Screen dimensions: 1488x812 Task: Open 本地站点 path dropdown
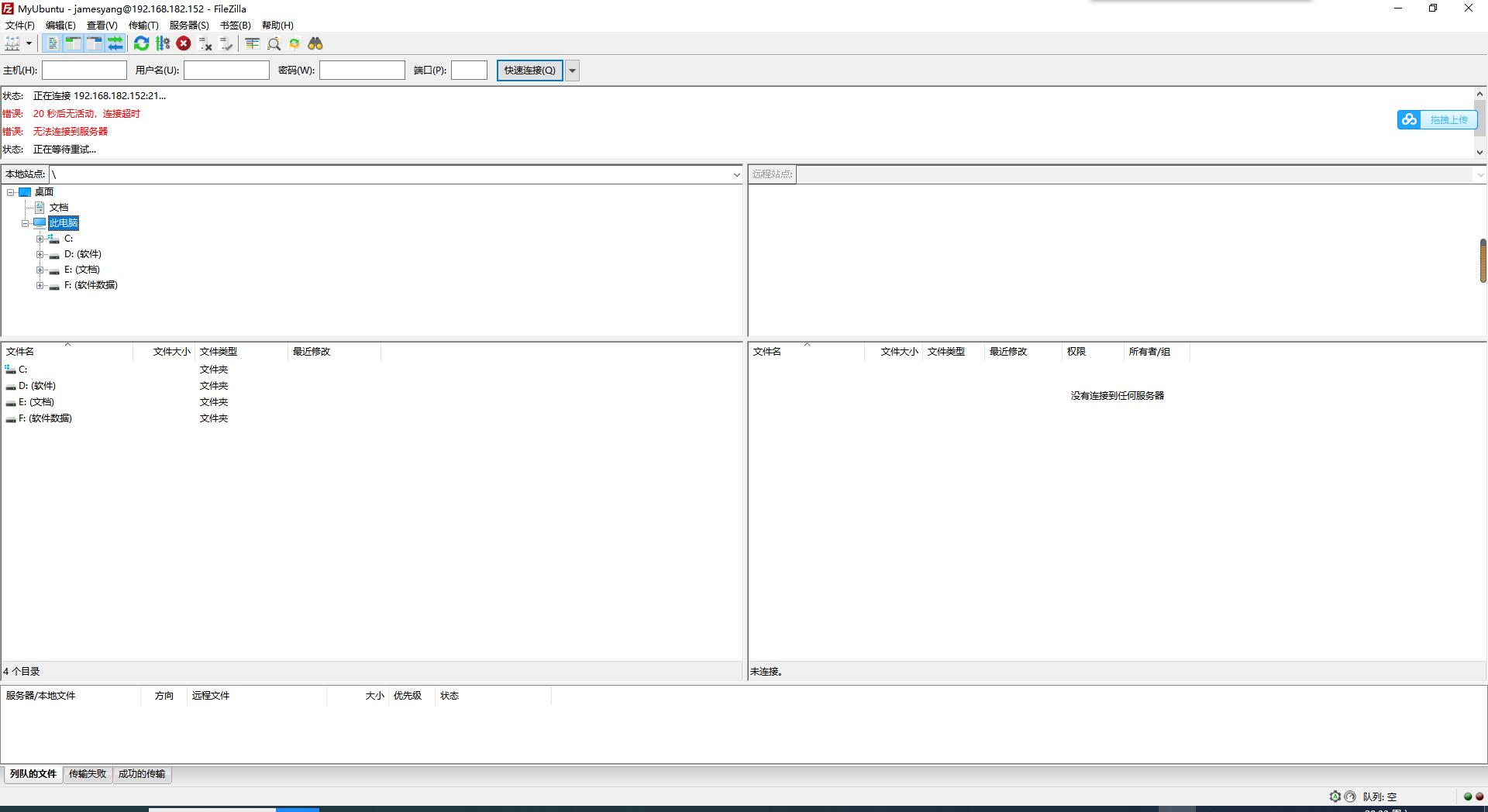[736, 174]
